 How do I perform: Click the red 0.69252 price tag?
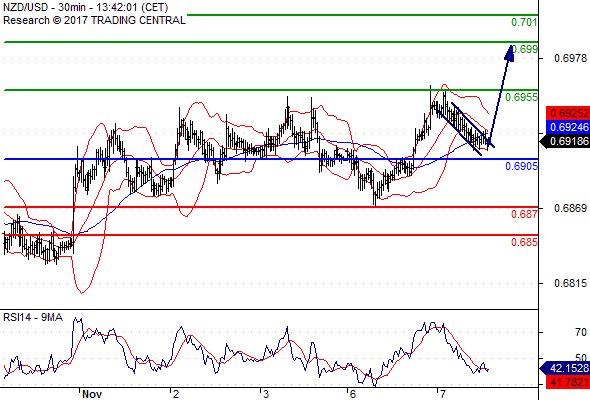(x=568, y=113)
